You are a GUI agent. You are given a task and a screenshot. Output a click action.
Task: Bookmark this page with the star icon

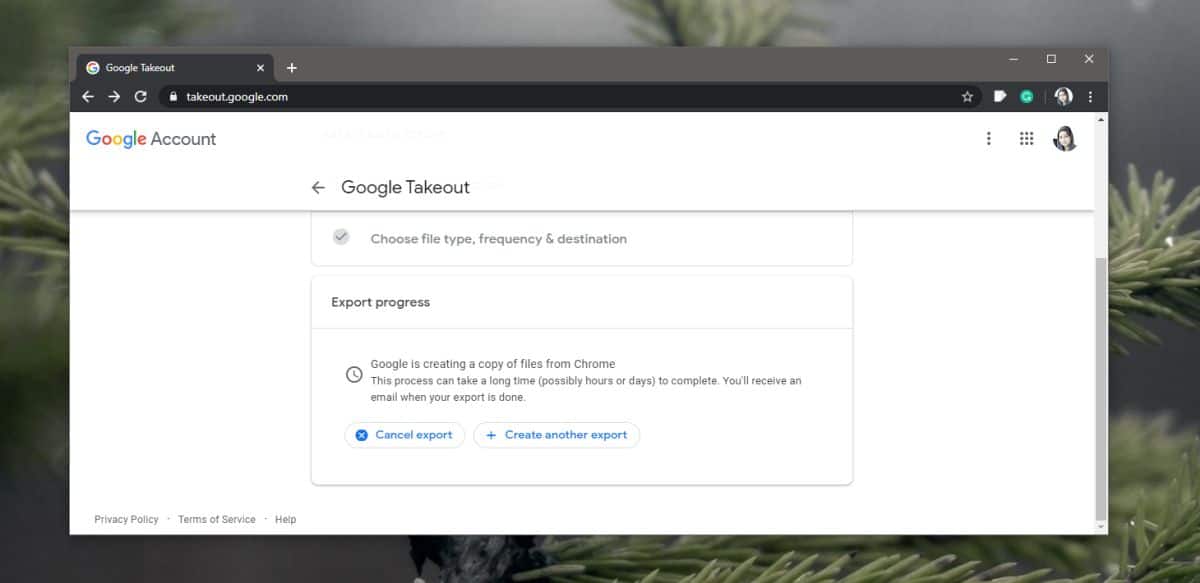pos(967,97)
